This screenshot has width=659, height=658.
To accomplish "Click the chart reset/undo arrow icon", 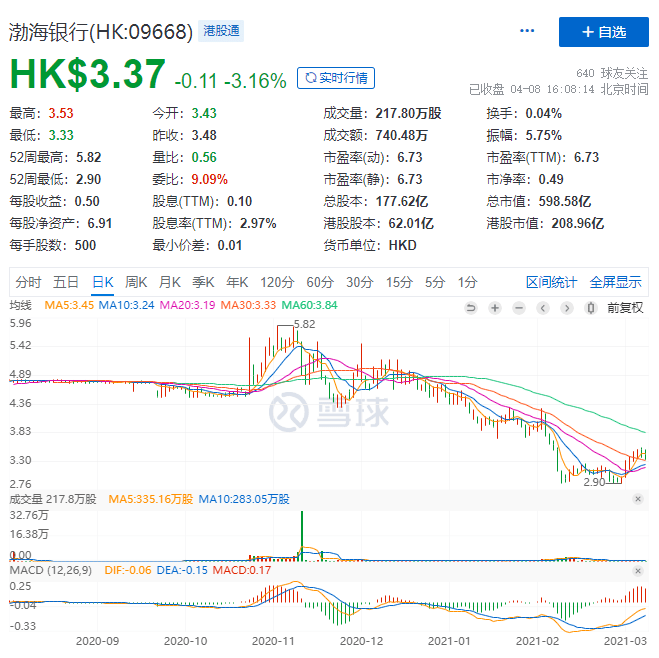I will (471, 308).
